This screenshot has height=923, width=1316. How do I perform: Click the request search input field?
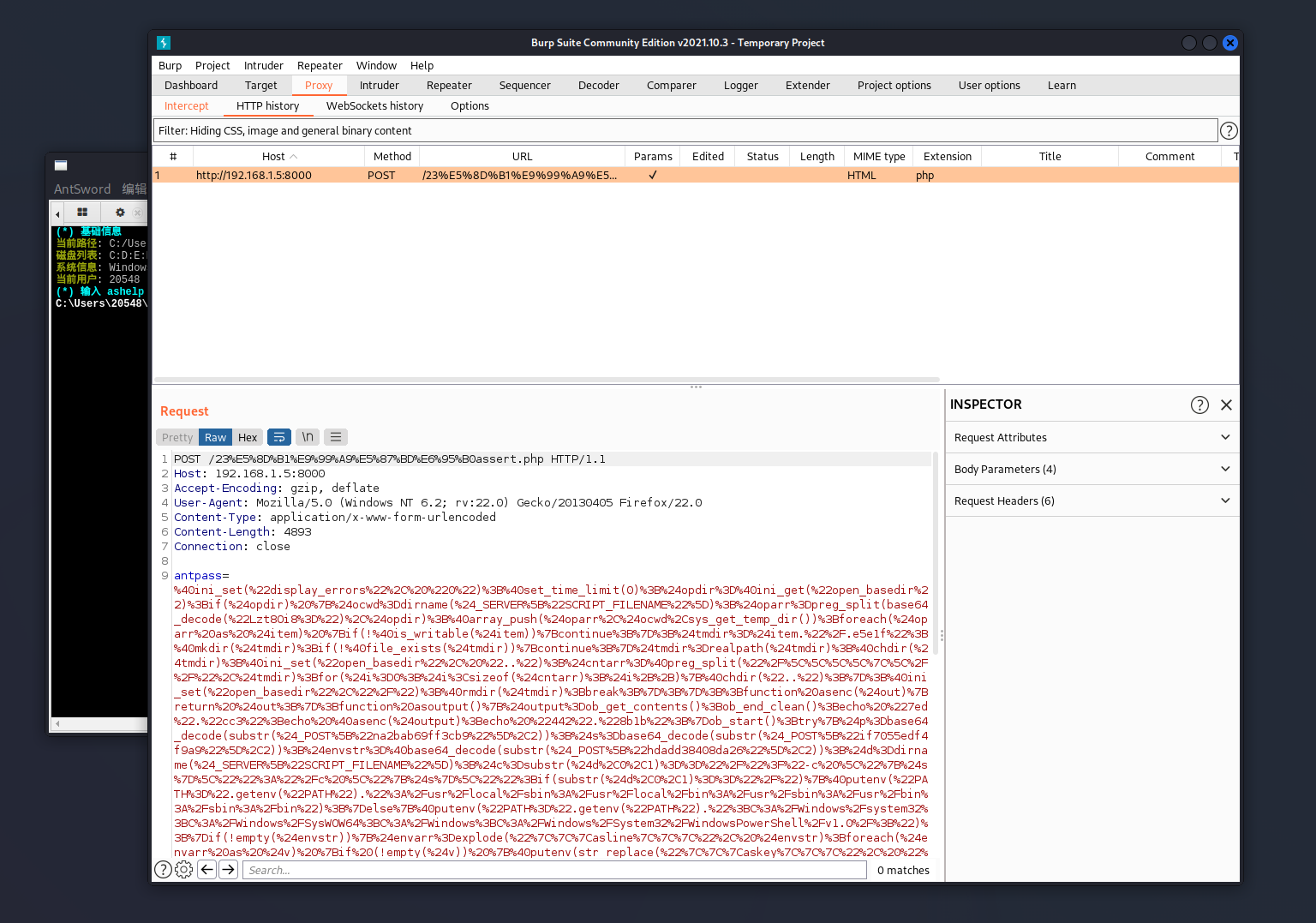(555, 870)
